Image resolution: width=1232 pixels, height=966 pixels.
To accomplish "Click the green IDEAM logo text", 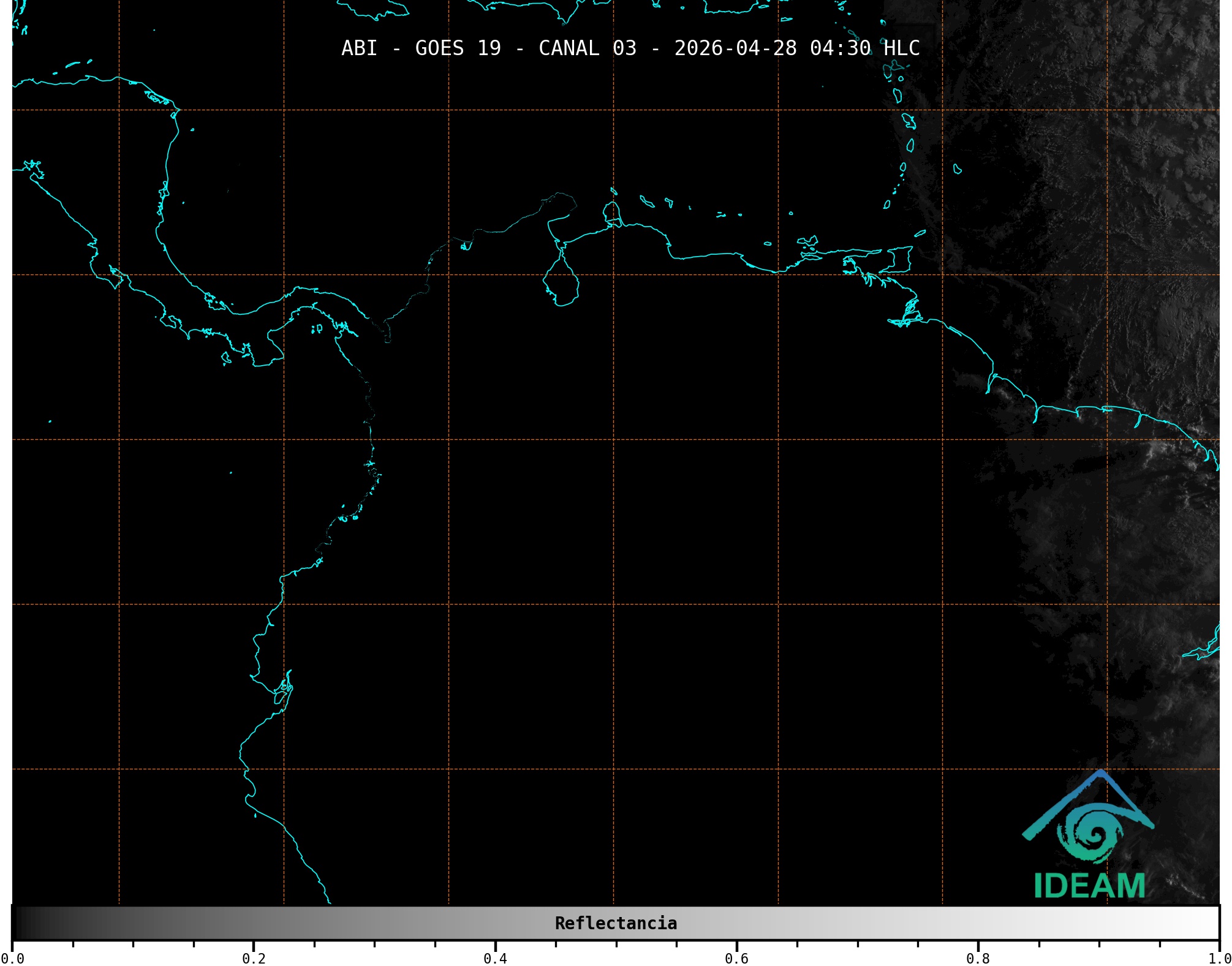I will pyautogui.click(x=1089, y=886).
